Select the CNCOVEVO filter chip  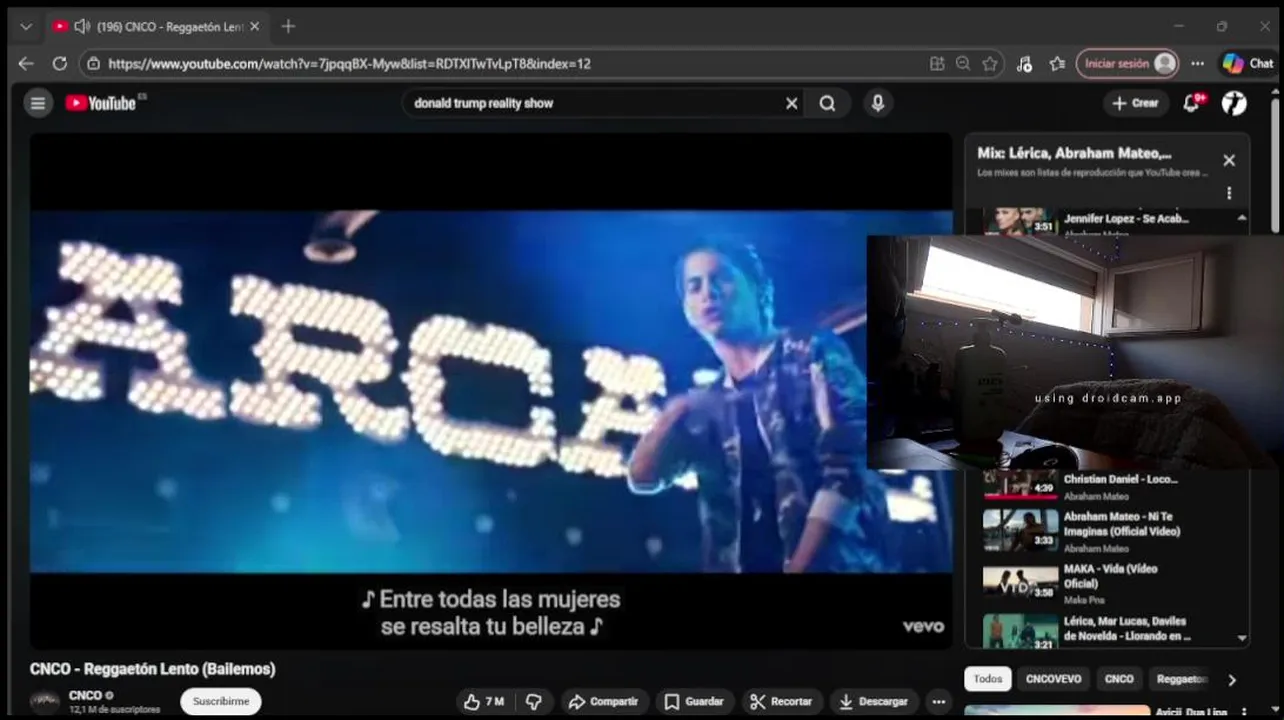click(1053, 679)
